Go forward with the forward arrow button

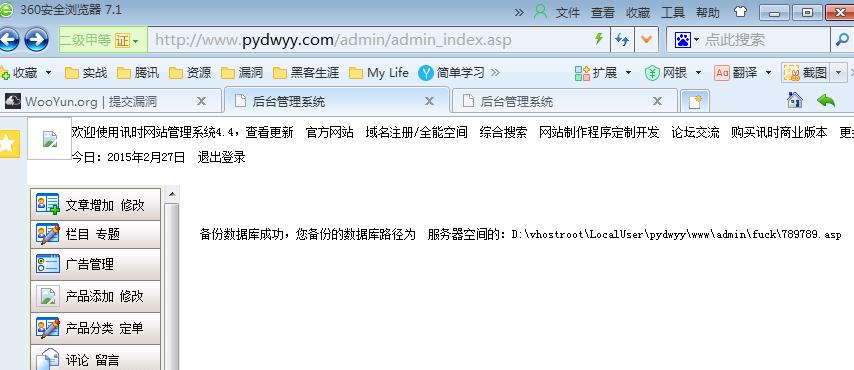36,40
